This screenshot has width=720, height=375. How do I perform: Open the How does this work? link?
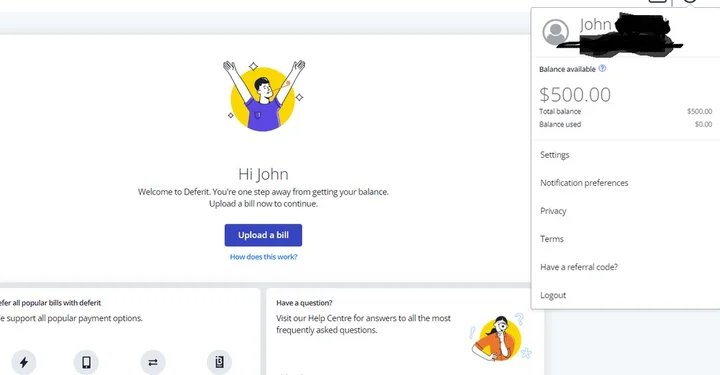(x=263, y=257)
